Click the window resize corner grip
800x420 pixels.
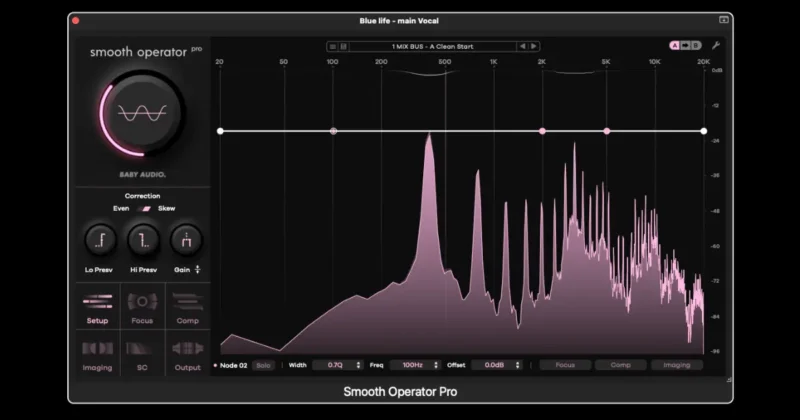click(729, 380)
